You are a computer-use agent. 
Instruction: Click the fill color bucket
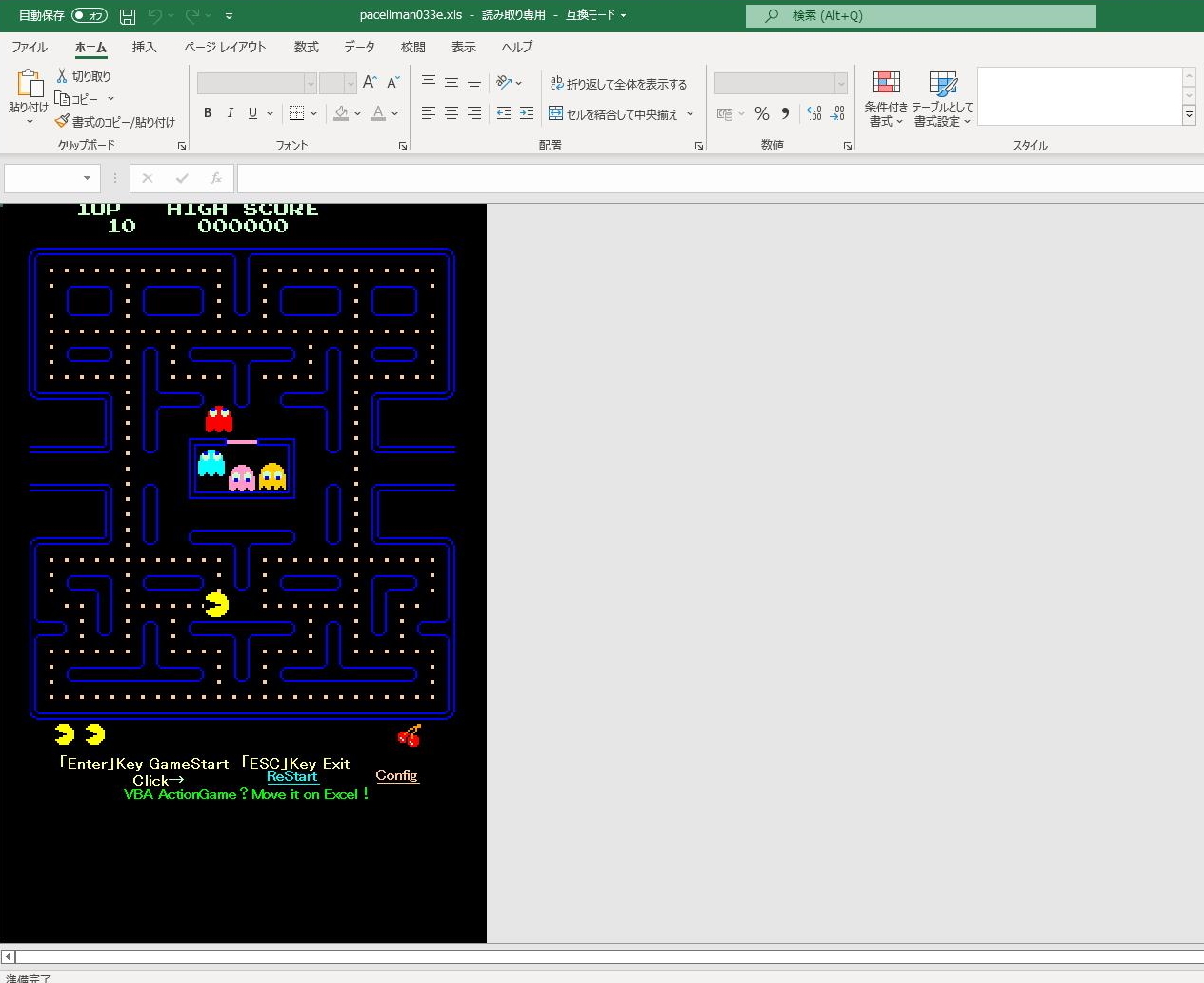pos(341,113)
